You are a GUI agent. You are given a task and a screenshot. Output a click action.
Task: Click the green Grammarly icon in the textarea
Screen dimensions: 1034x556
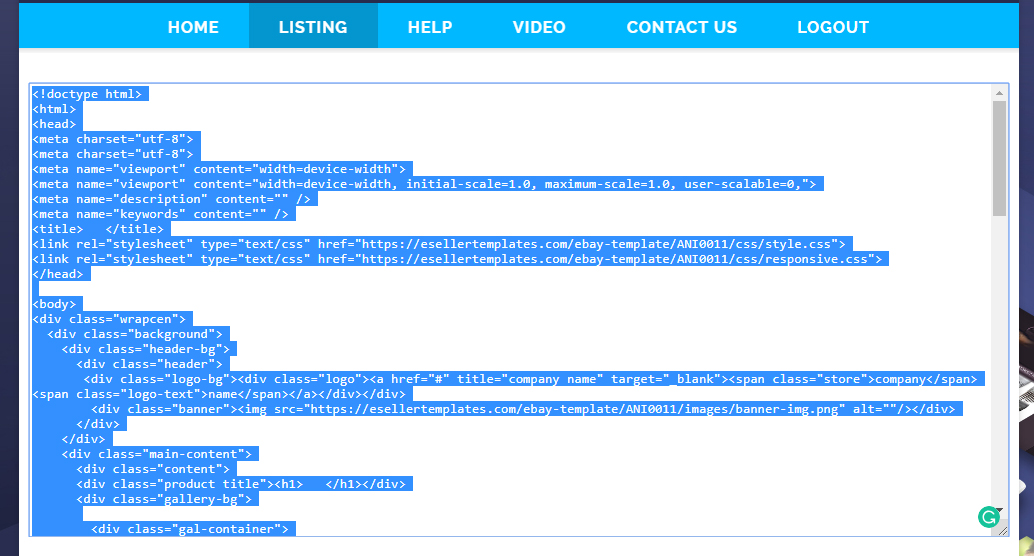[988, 517]
